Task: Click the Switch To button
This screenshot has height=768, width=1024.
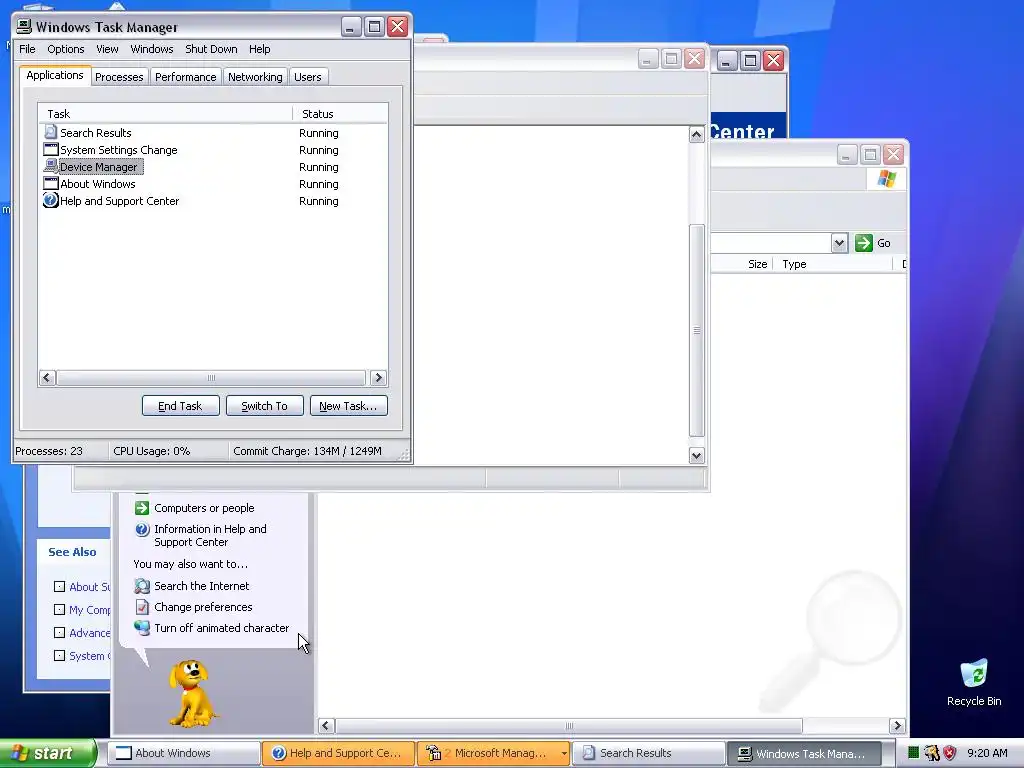Action: (x=264, y=406)
